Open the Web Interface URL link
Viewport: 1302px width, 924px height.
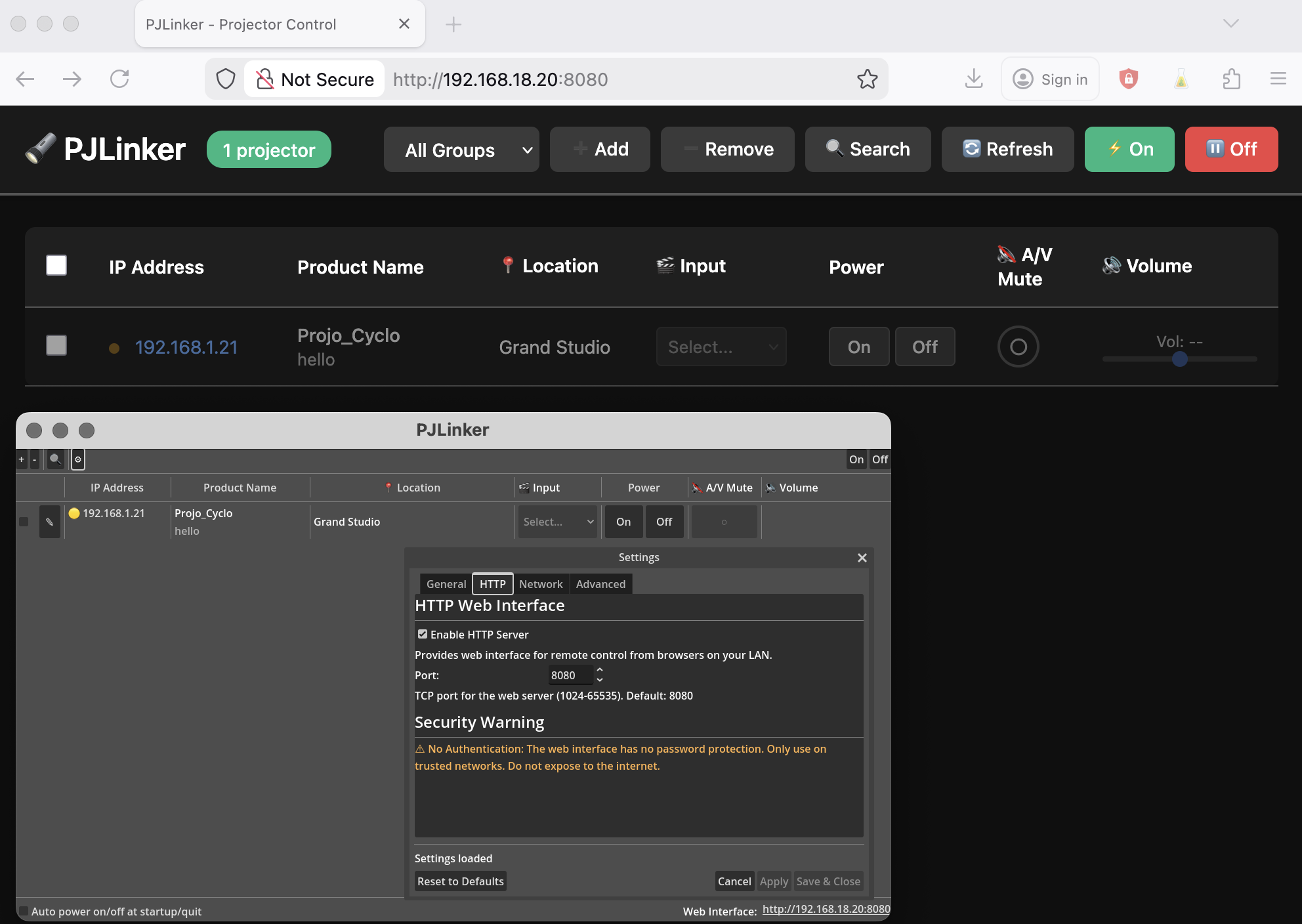[826, 910]
